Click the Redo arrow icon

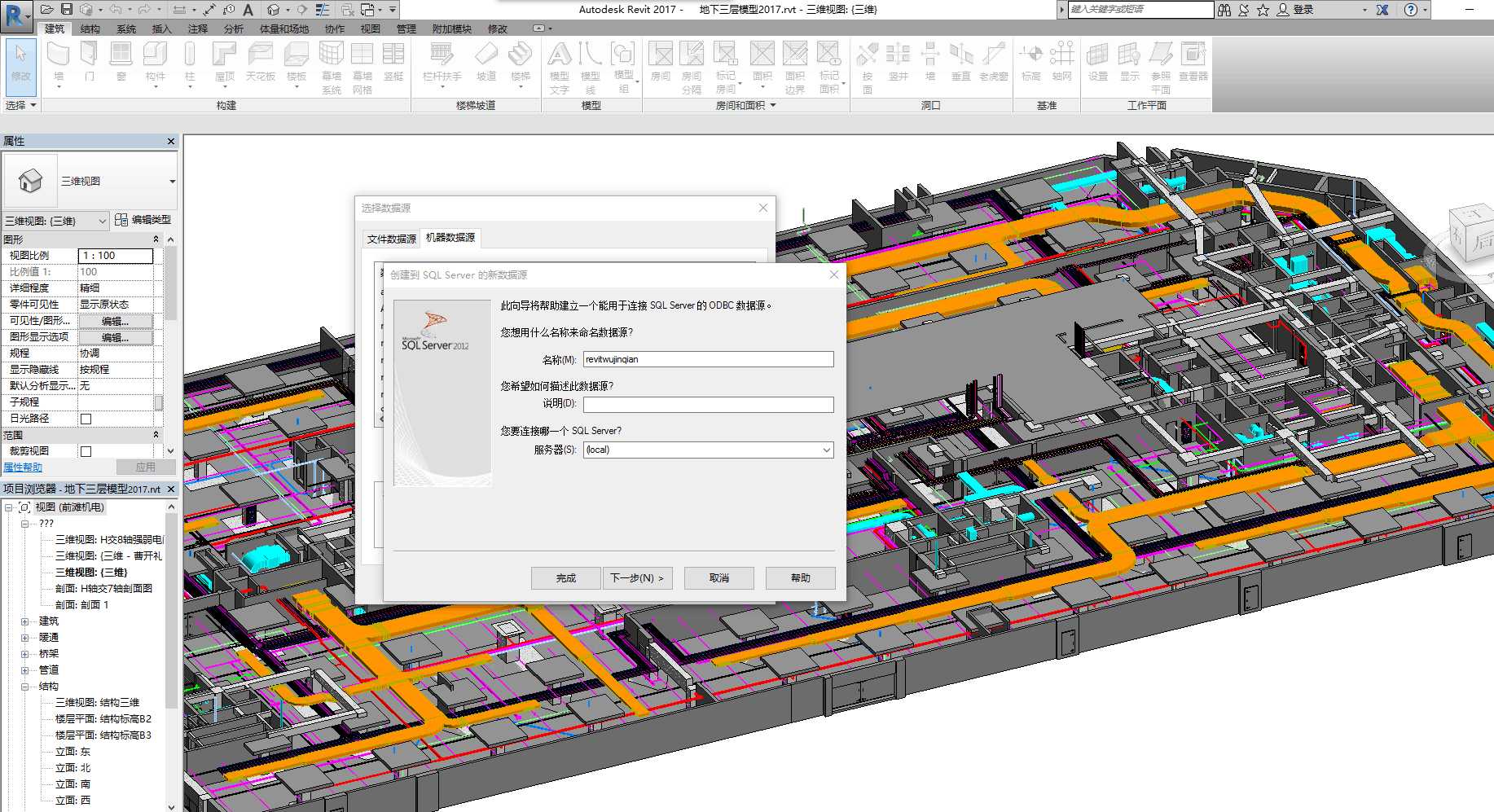coord(144,10)
